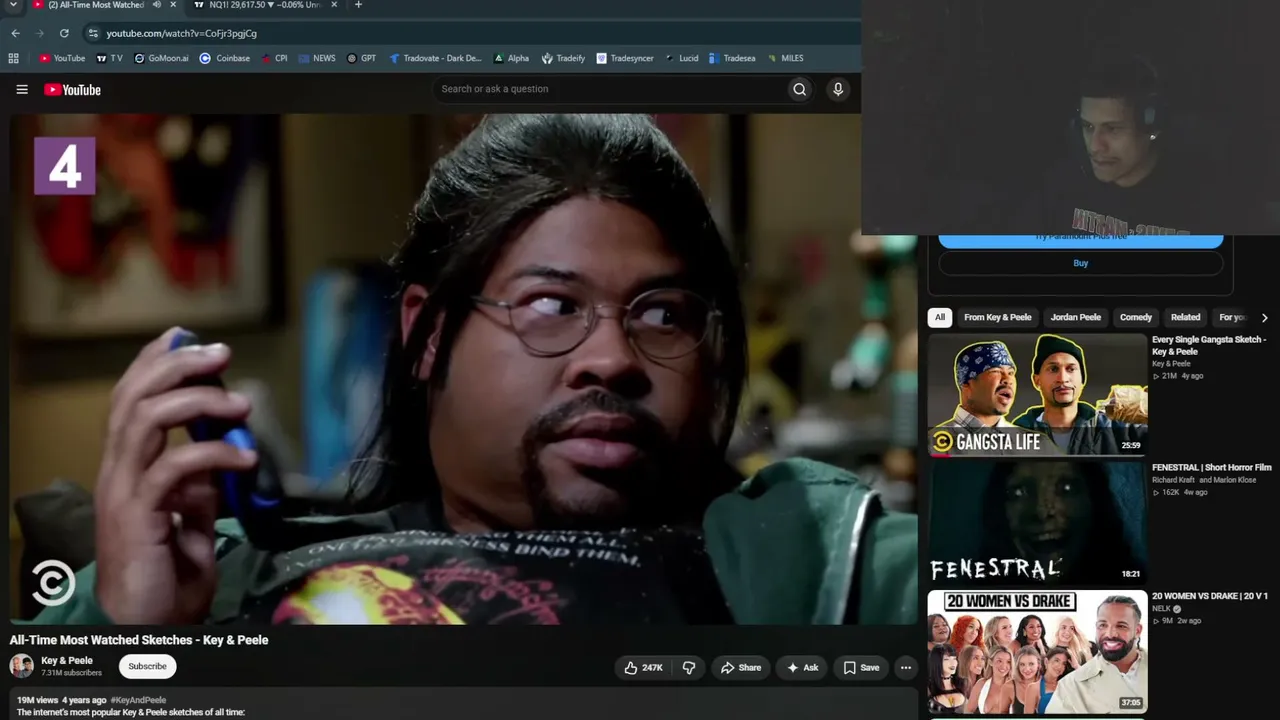Open the bookmarks apps grid icon
This screenshot has height=720, width=1280.
(14, 58)
